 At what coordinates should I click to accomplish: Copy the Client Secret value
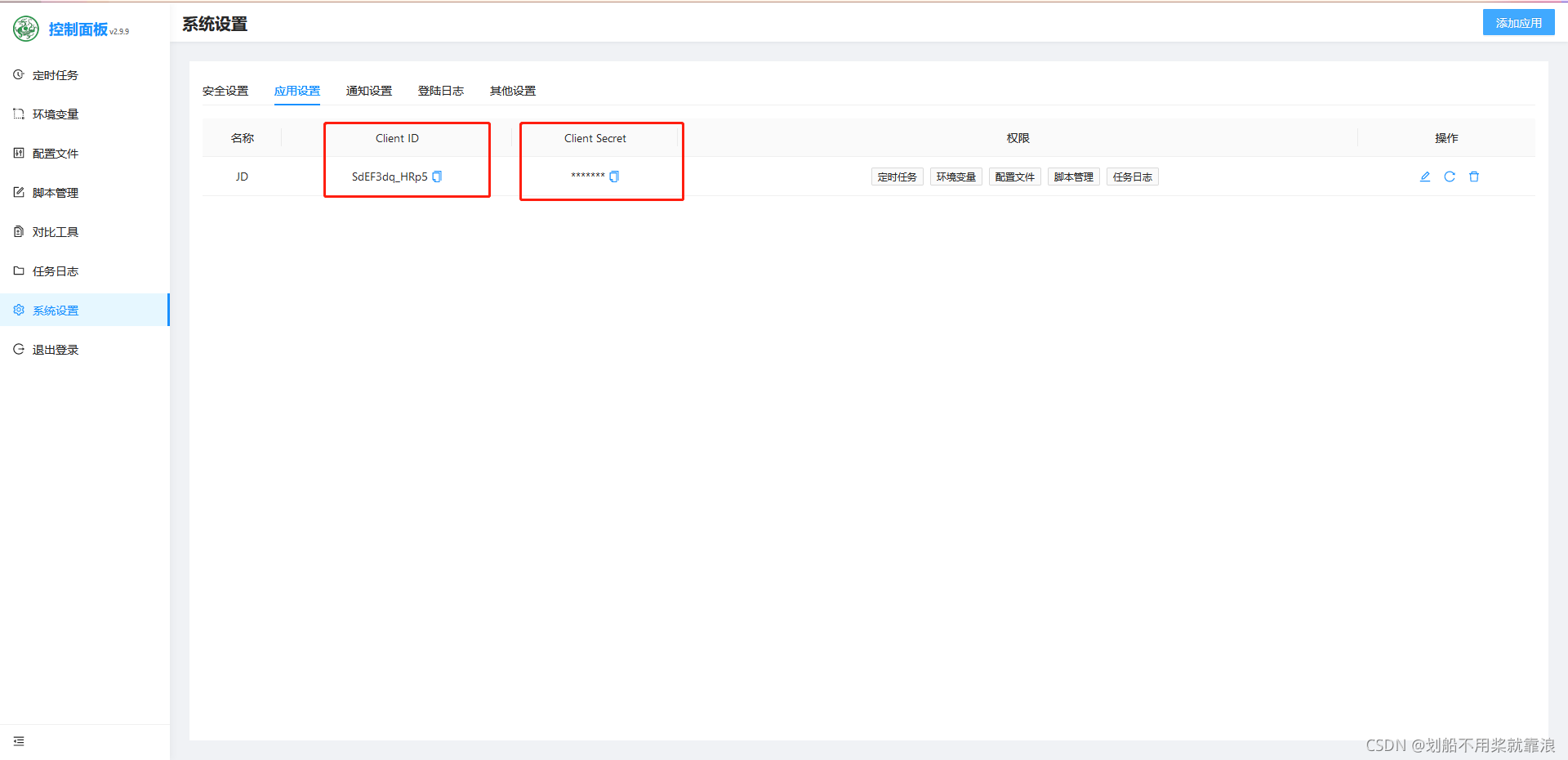coord(614,177)
